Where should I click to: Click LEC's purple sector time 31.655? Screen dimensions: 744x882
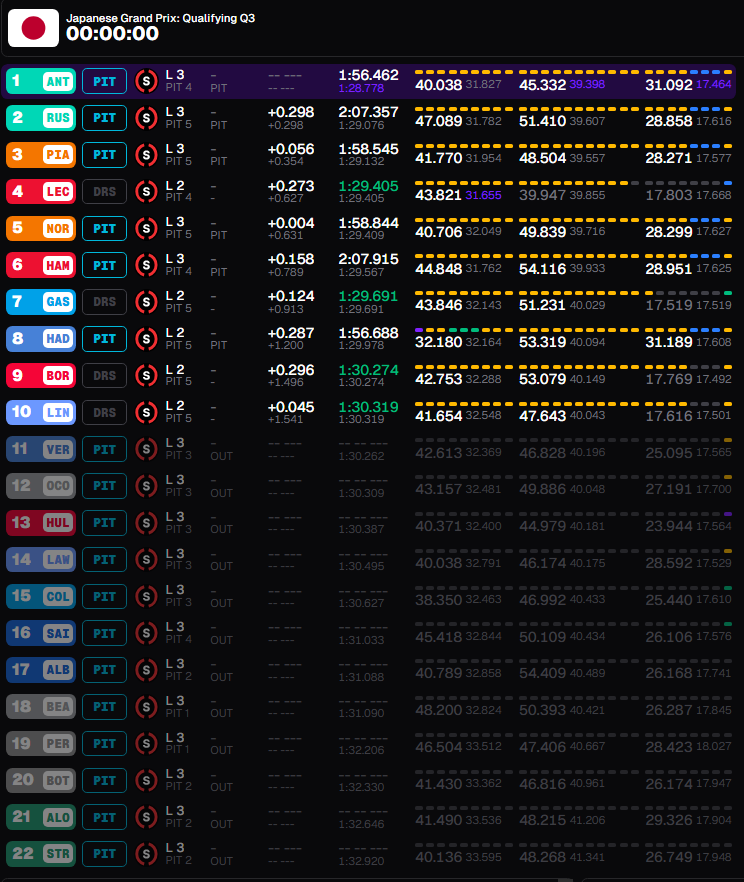pyautogui.click(x=483, y=195)
